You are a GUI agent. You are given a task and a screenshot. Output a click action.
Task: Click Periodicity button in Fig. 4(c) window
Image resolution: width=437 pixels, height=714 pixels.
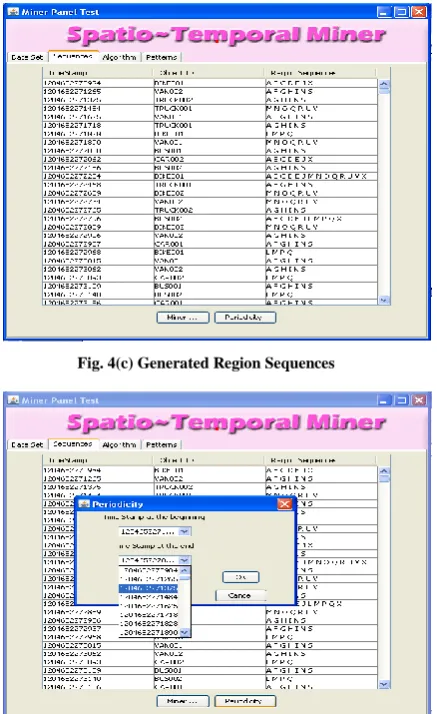[x=245, y=317]
